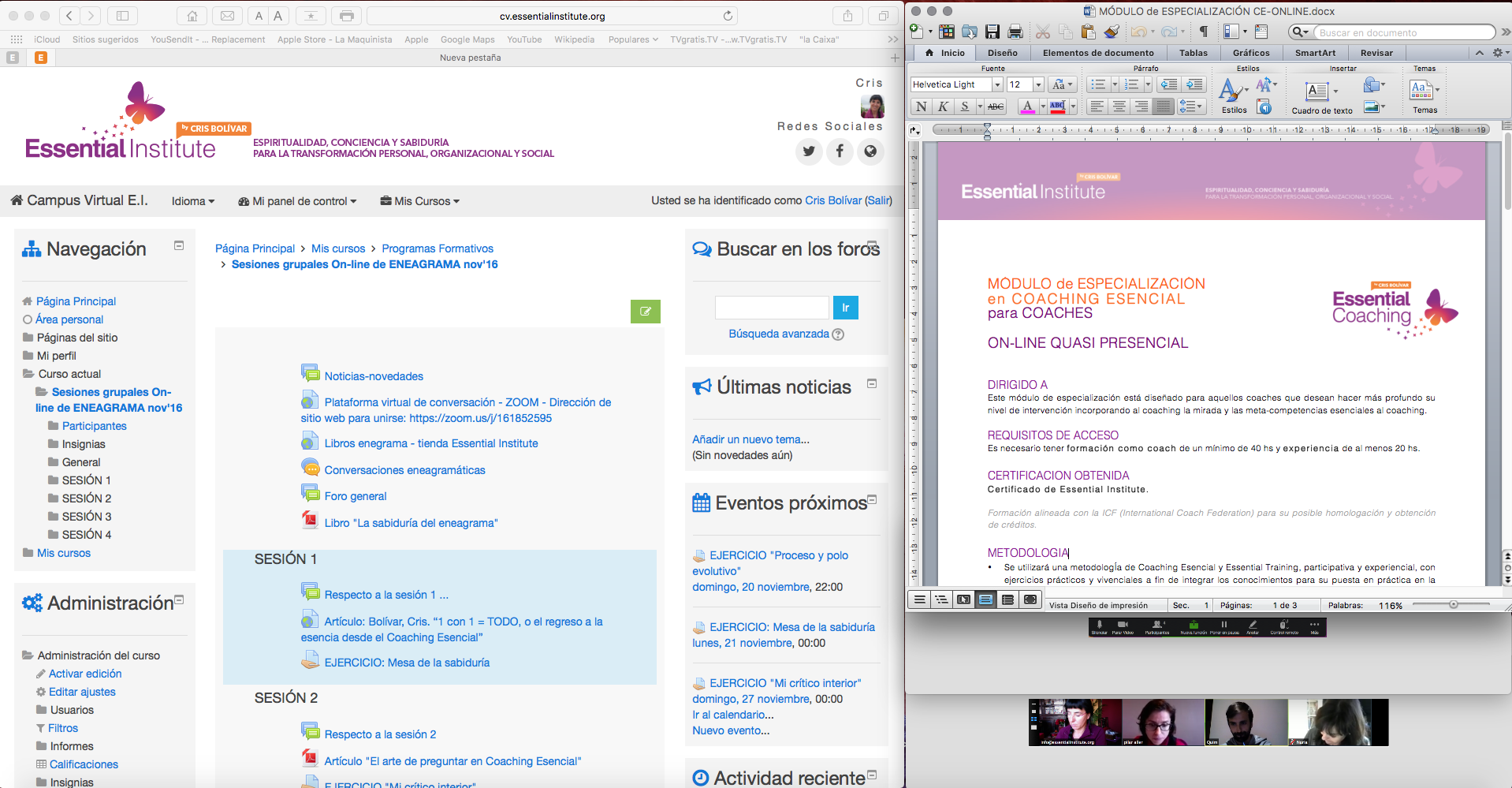Switch to the Revisar ribbon tab
The image size is (1512, 788).
pyautogui.click(x=1376, y=53)
